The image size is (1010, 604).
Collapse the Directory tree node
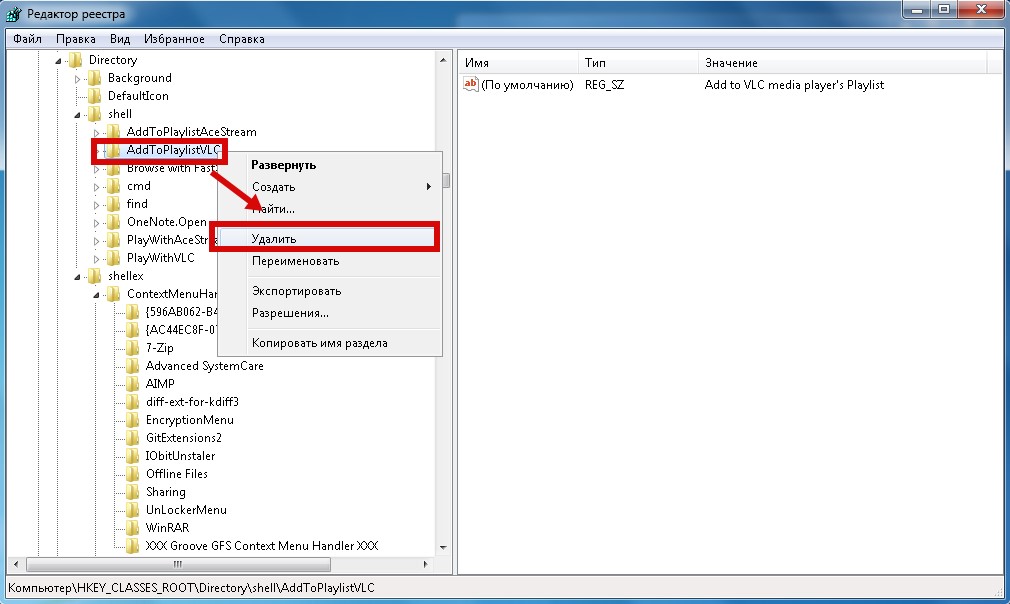(59, 60)
